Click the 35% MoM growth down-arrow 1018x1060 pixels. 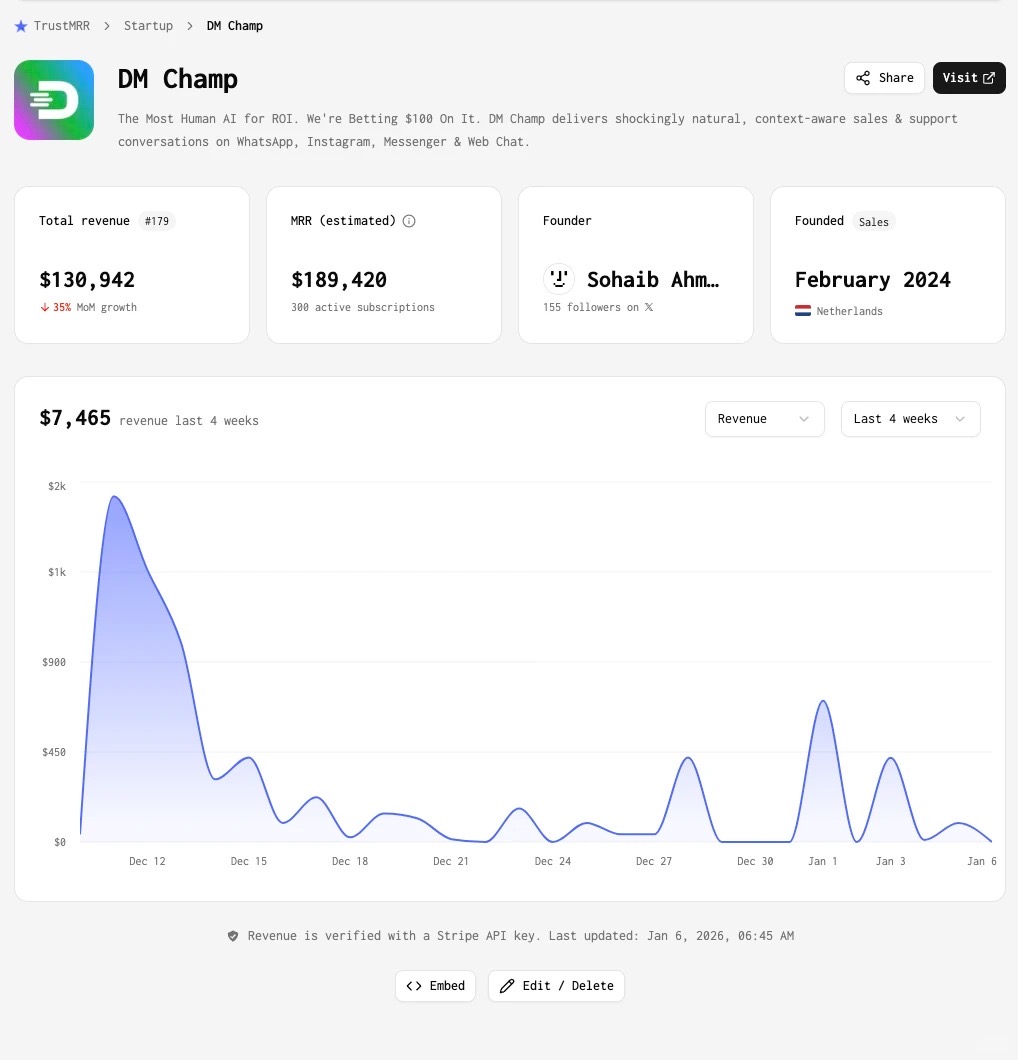click(45, 307)
